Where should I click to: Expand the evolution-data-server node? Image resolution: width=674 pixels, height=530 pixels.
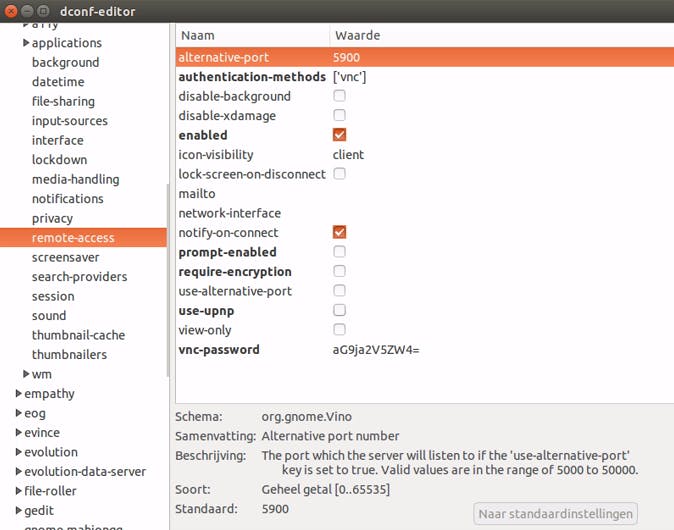click(18, 472)
